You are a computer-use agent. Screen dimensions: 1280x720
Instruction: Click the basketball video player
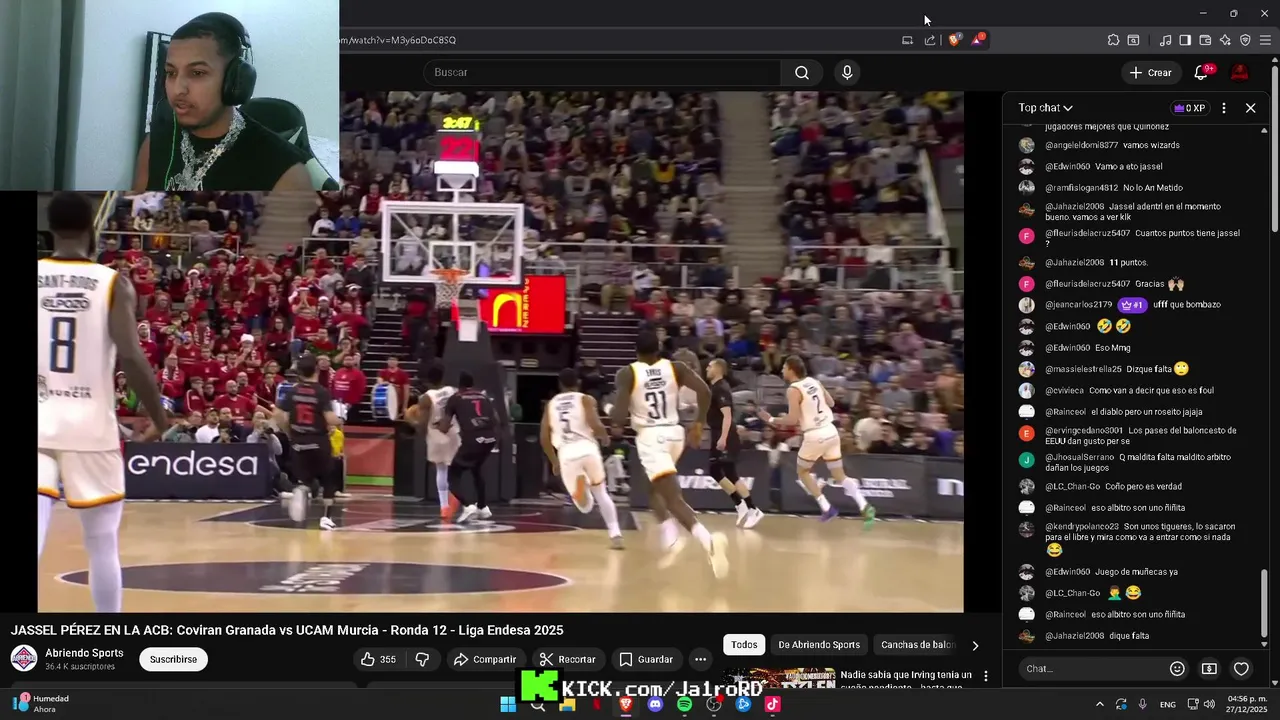point(500,352)
